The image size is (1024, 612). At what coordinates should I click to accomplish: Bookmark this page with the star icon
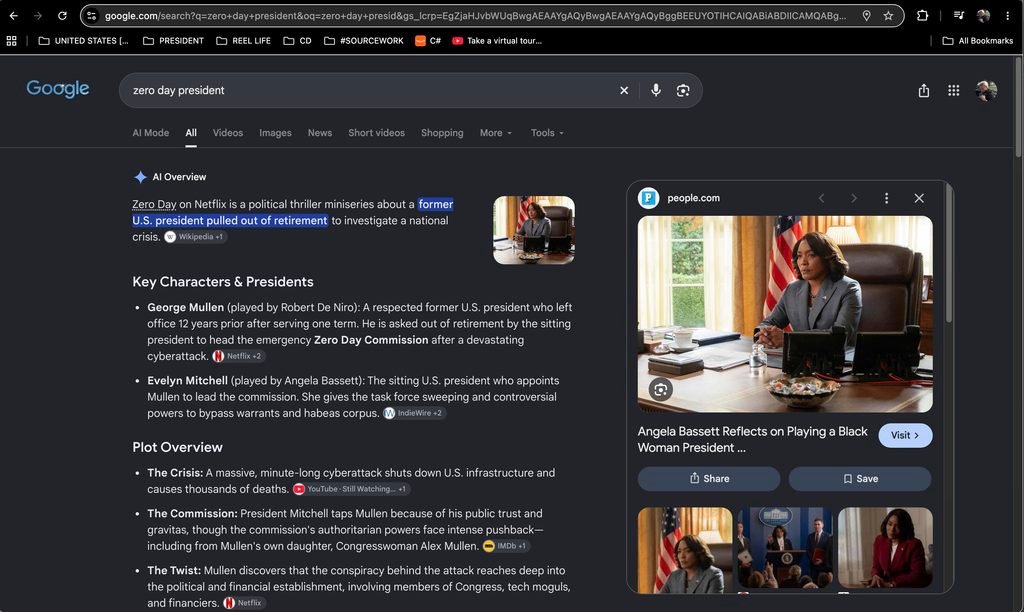point(888,16)
